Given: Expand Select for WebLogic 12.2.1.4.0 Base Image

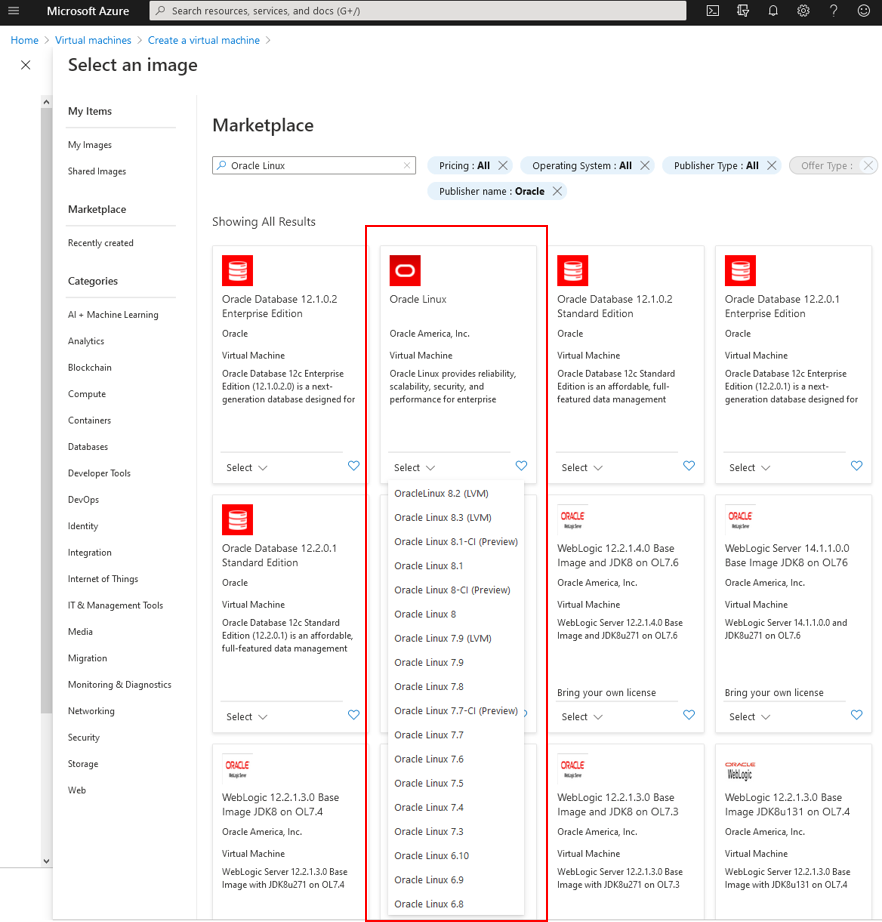Looking at the screenshot, I should (x=582, y=717).
